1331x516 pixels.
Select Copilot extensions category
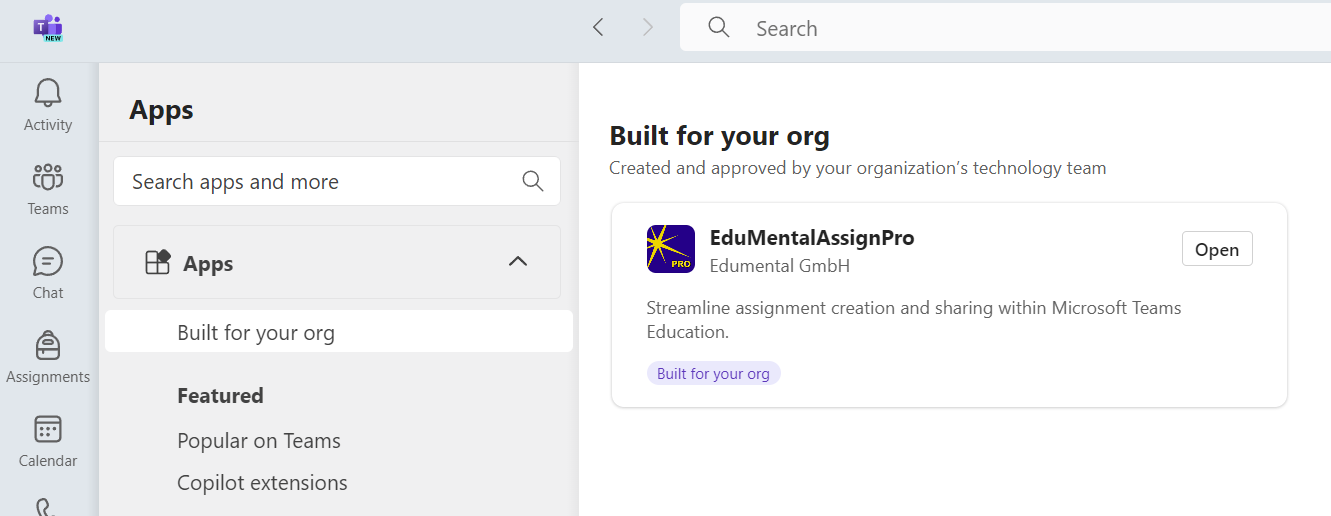click(x=262, y=483)
